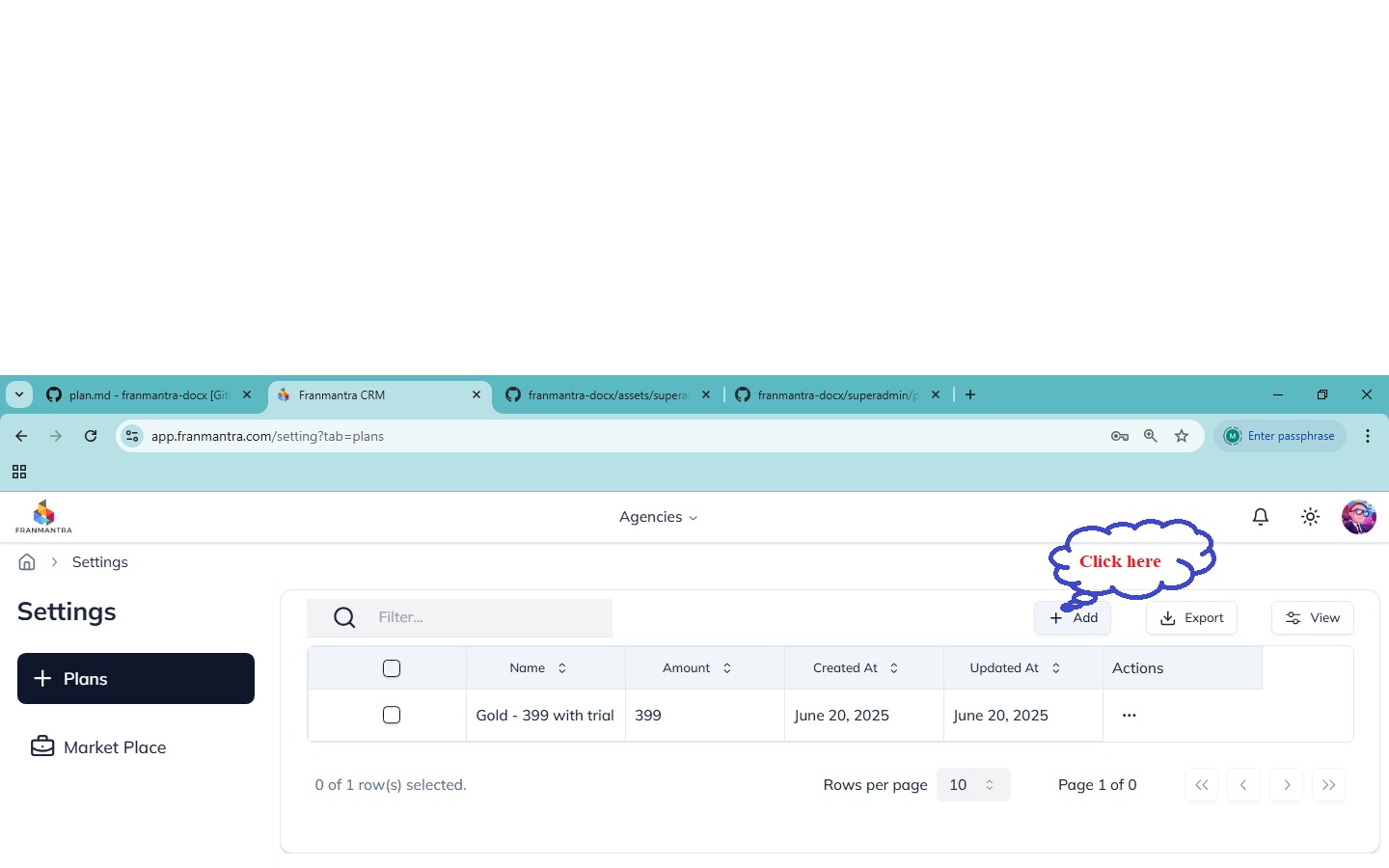Click the Add plan button
The image size is (1389, 868).
[1073, 618]
